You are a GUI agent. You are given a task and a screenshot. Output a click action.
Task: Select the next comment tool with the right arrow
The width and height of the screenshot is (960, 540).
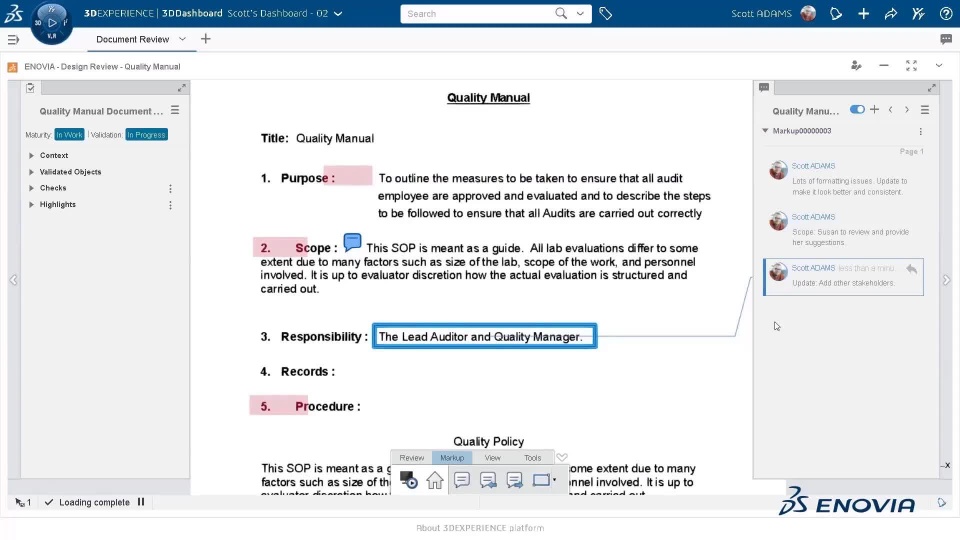tap(514, 480)
